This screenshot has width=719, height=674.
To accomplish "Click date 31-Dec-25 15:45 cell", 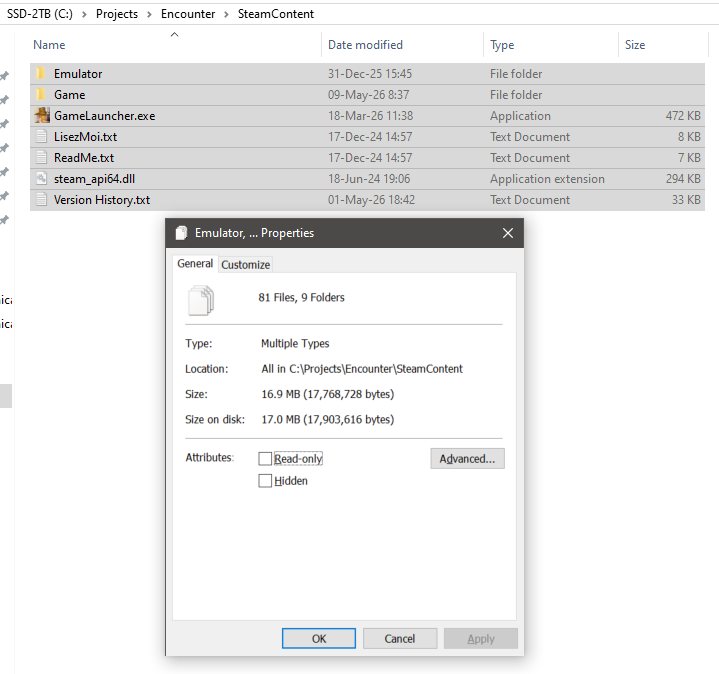I will pos(370,74).
